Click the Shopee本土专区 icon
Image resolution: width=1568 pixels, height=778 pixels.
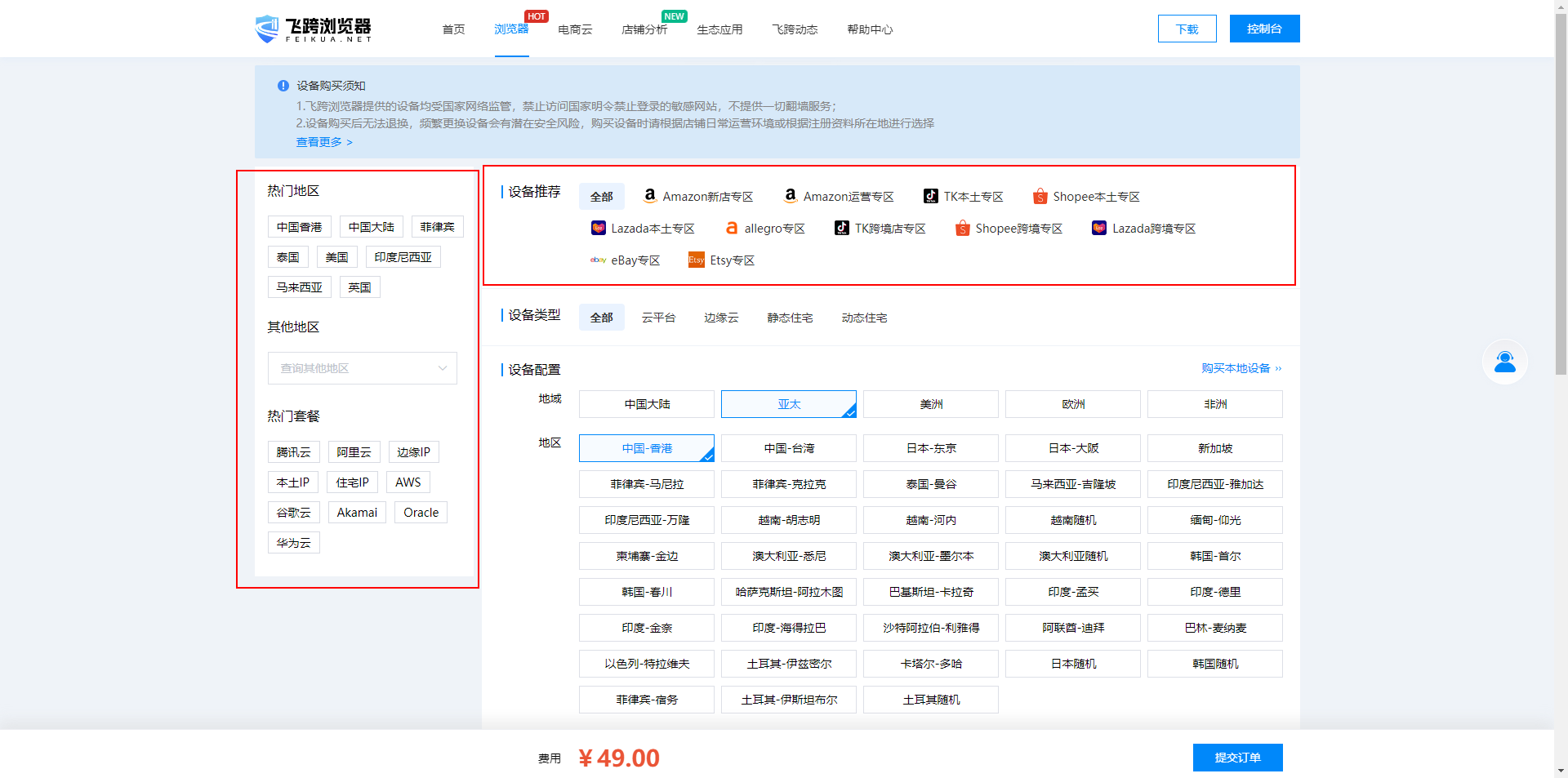click(x=1040, y=196)
